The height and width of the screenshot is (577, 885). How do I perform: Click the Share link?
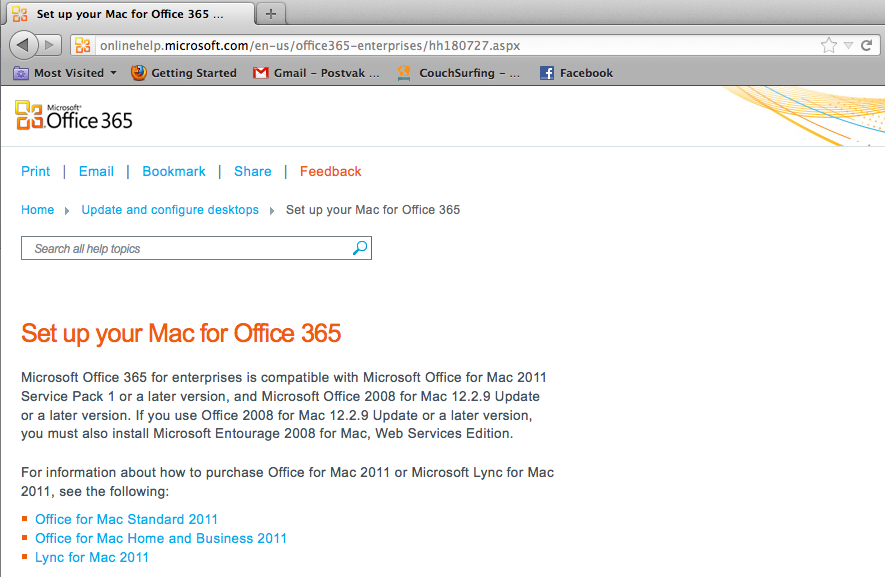(x=253, y=171)
